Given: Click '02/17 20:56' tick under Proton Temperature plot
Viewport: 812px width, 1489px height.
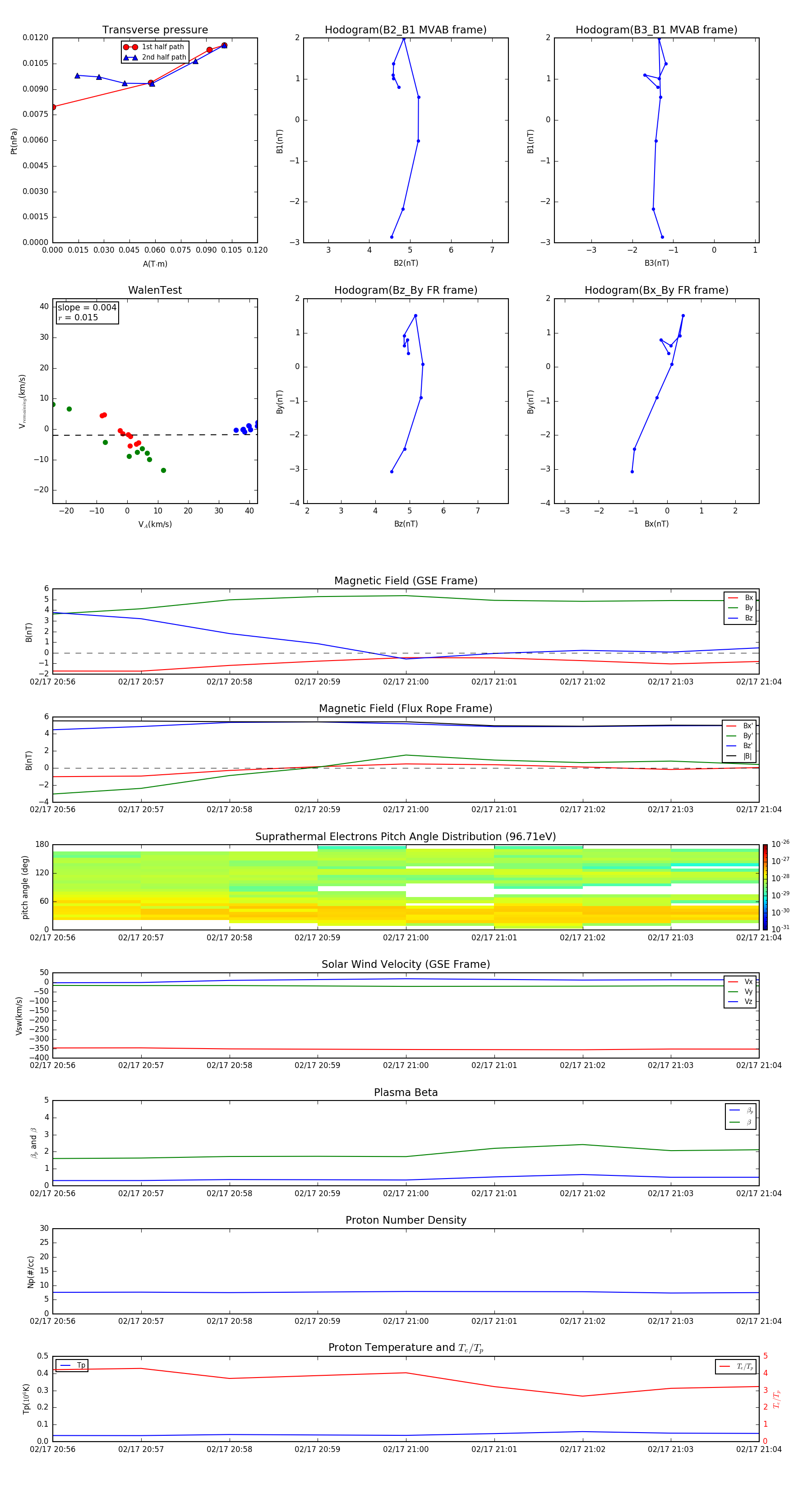Looking at the screenshot, I should click(x=53, y=1449).
